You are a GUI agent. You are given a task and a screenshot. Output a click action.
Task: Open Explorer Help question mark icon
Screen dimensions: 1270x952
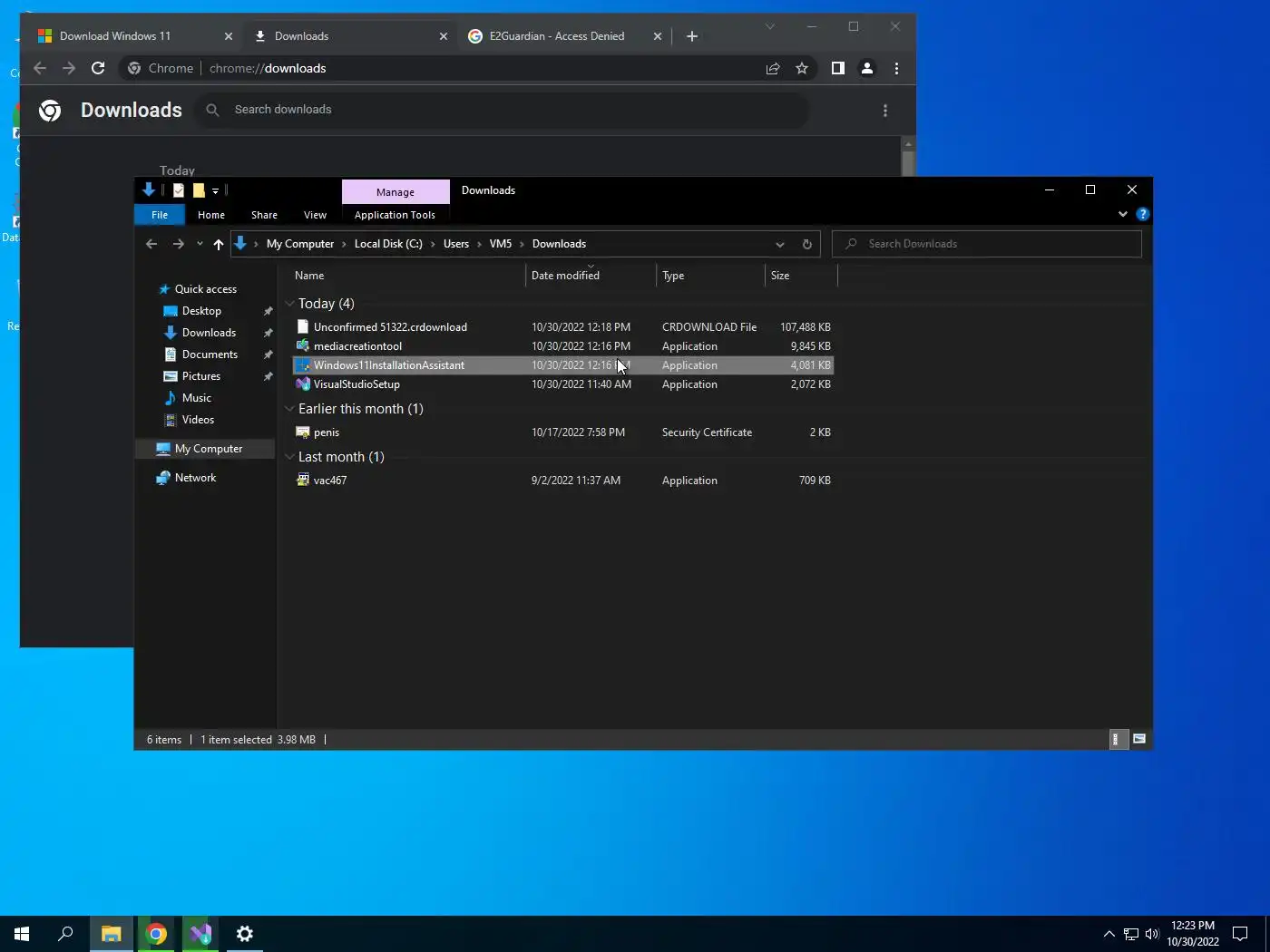pyautogui.click(x=1143, y=214)
